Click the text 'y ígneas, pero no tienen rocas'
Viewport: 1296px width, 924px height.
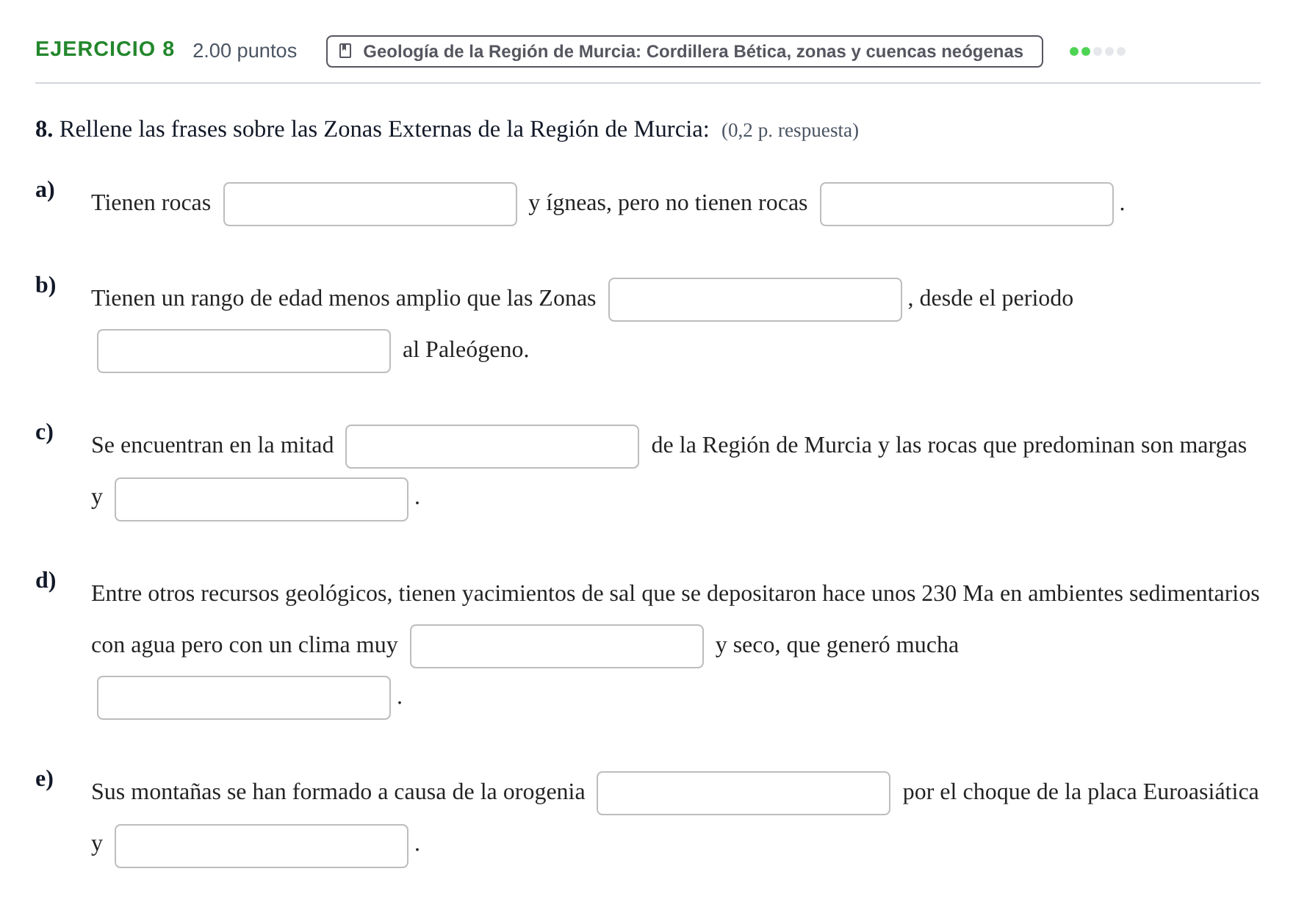(x=668, y=203)
